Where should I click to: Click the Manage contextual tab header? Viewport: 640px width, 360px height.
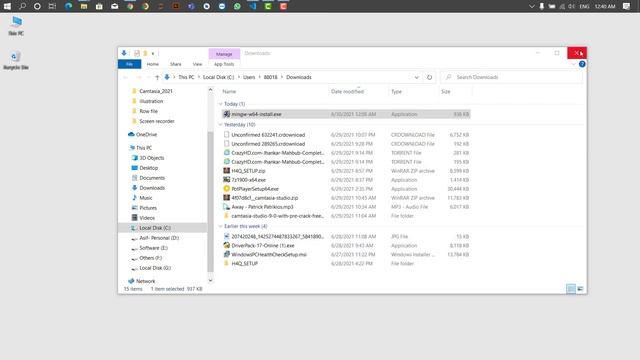[224, 53]
